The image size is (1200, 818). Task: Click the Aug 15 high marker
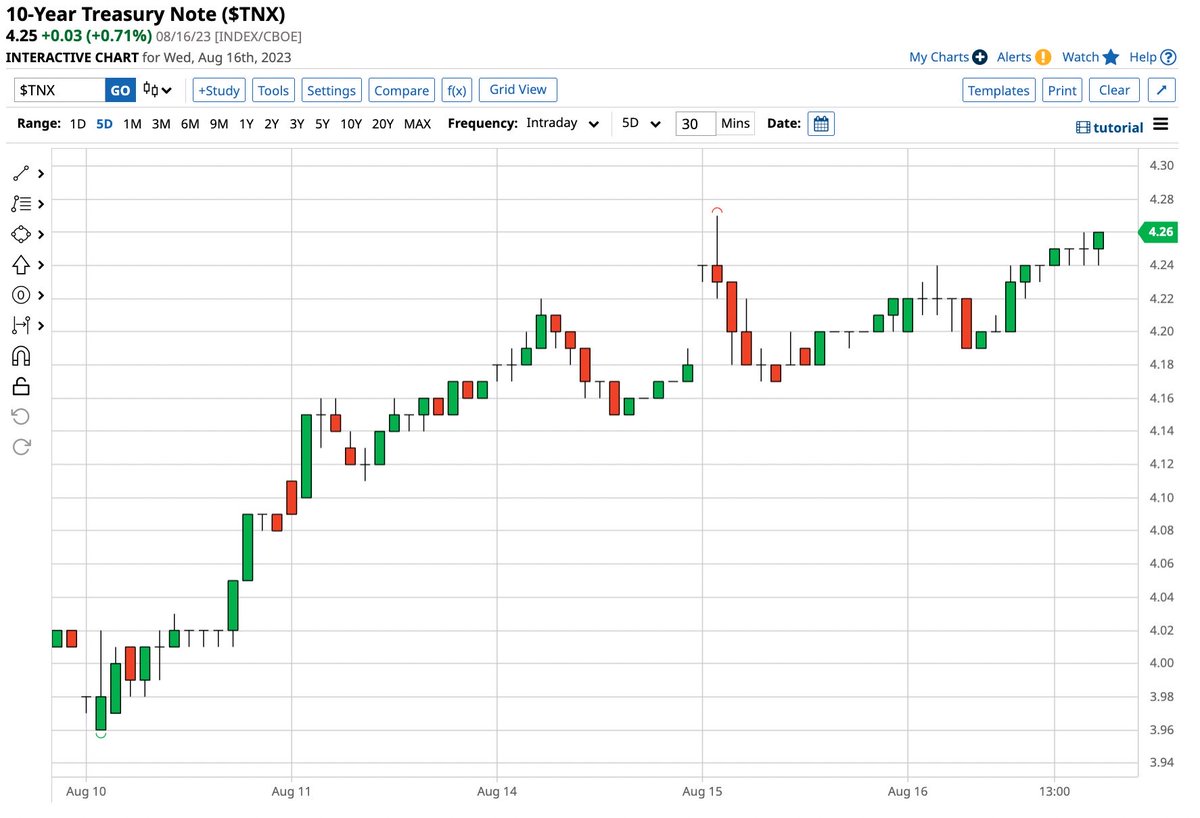coord(717,210)
